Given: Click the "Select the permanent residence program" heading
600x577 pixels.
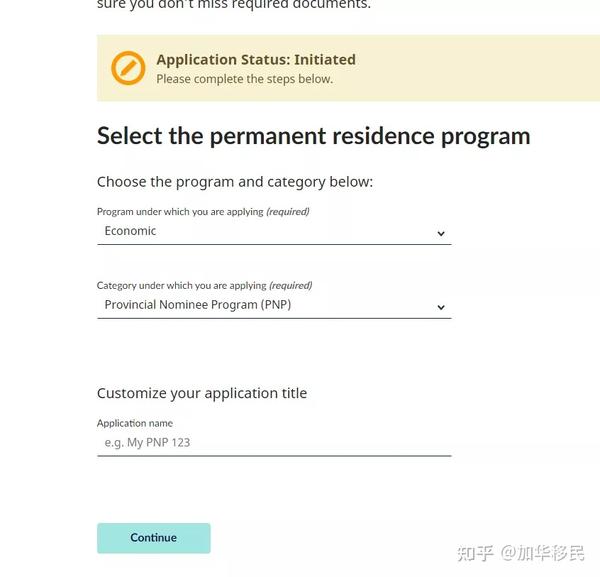Looking at the screenshot, I should pyautogui.click(x=313, y=136).
